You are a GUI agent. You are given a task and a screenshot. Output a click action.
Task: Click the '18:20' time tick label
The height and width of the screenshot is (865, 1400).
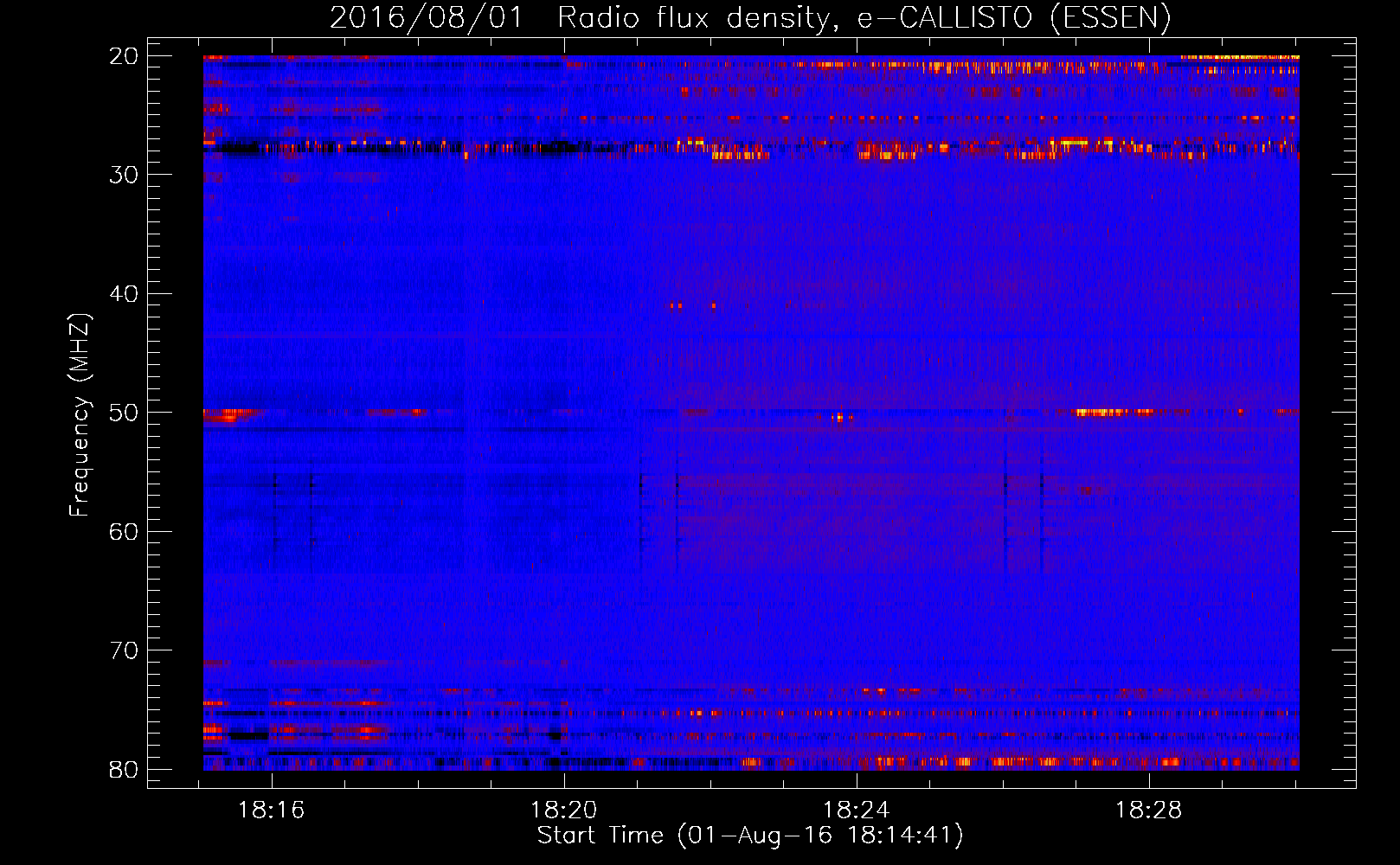click(x=564, y=811)
